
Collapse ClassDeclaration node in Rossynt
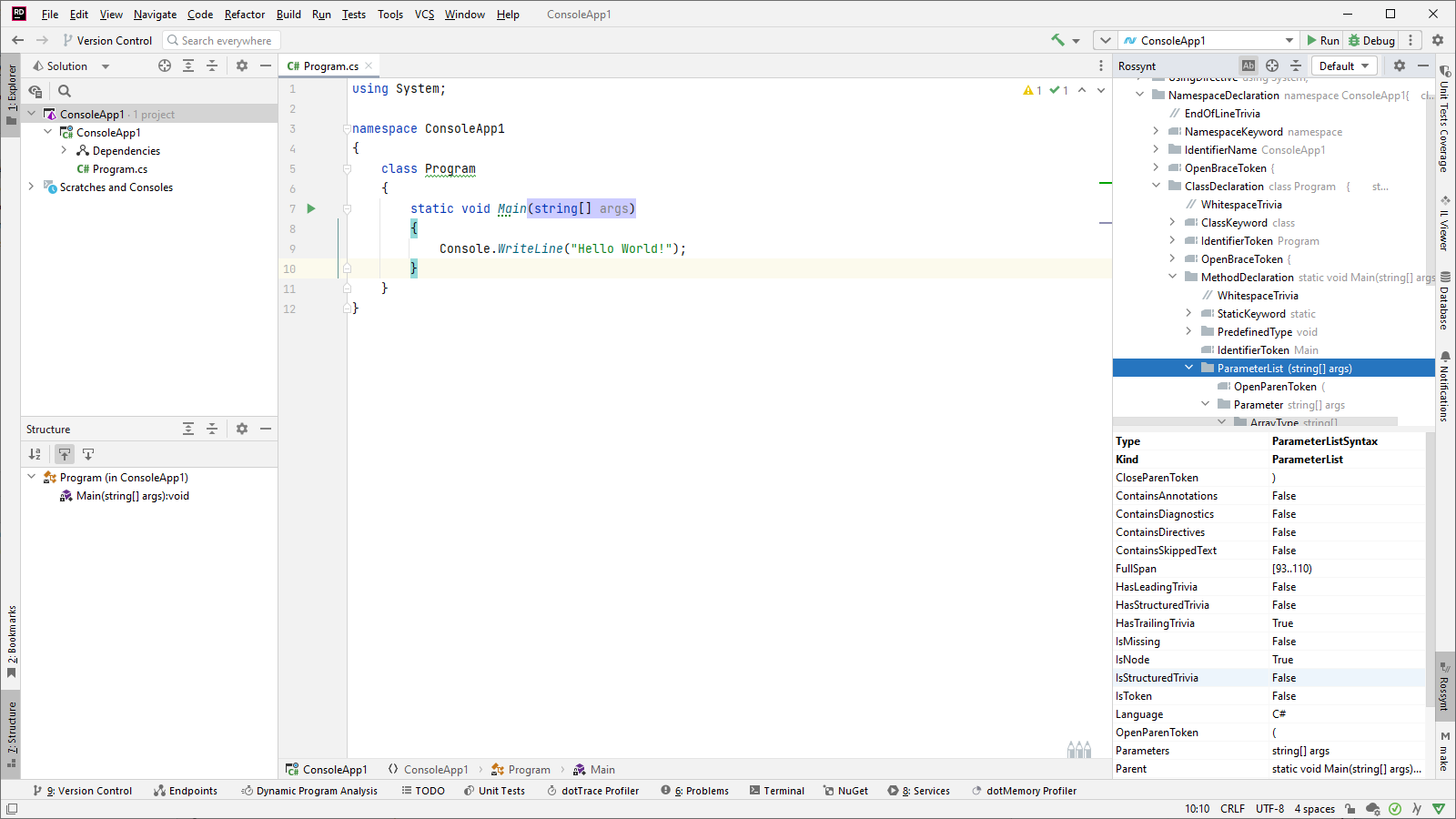1156,186
